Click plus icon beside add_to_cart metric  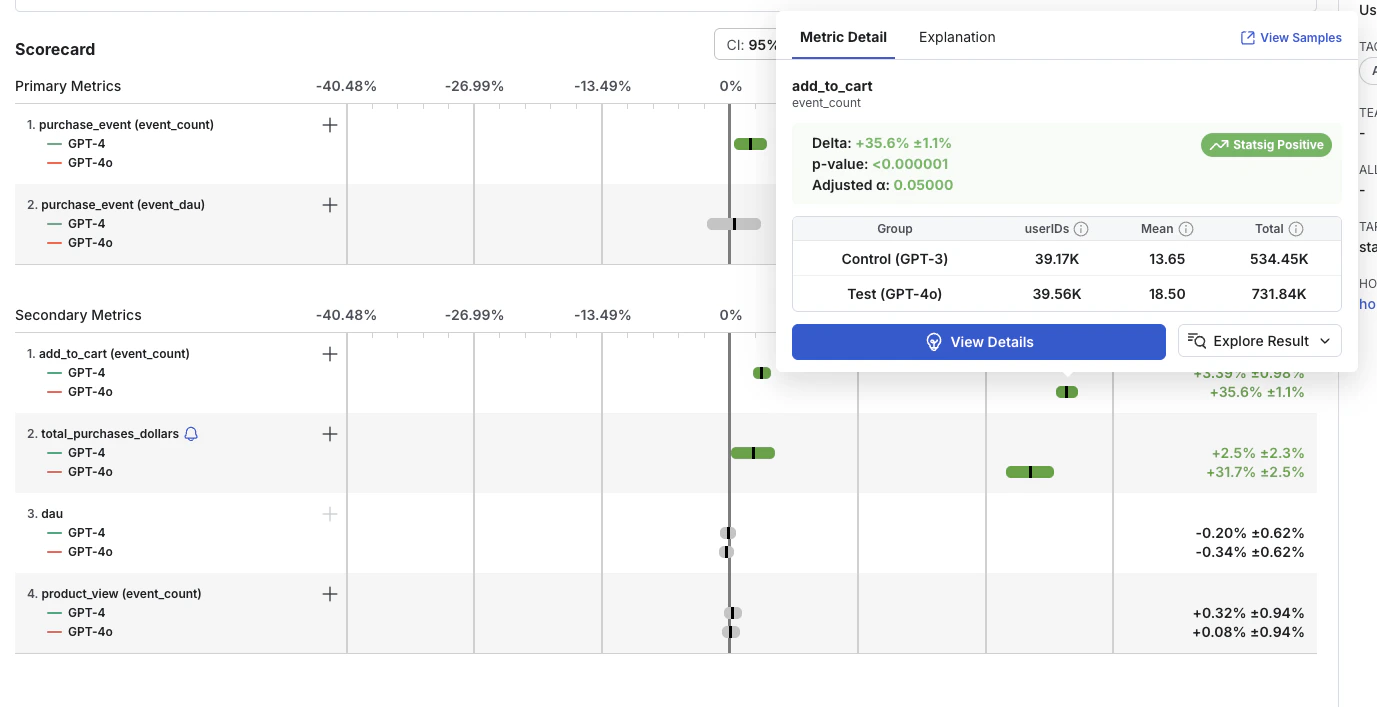(x=330, y=354)
